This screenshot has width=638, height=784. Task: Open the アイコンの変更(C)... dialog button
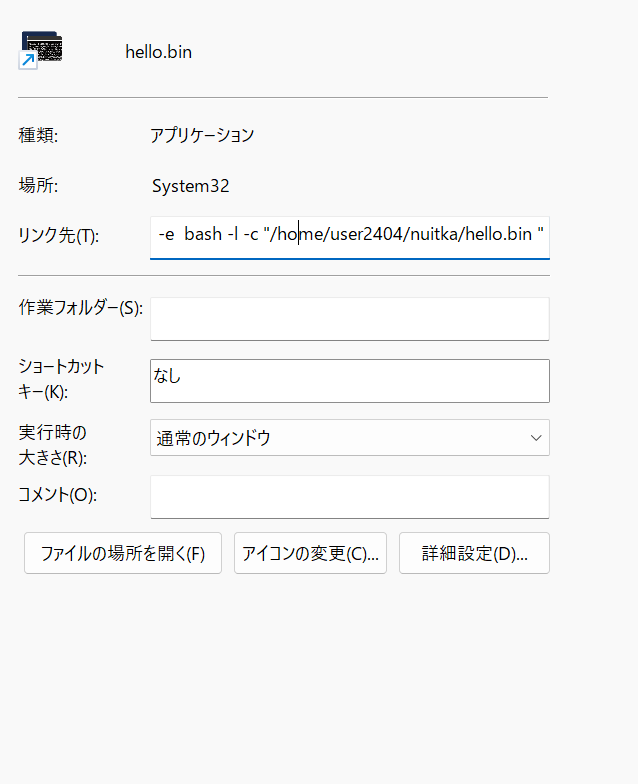310,553
